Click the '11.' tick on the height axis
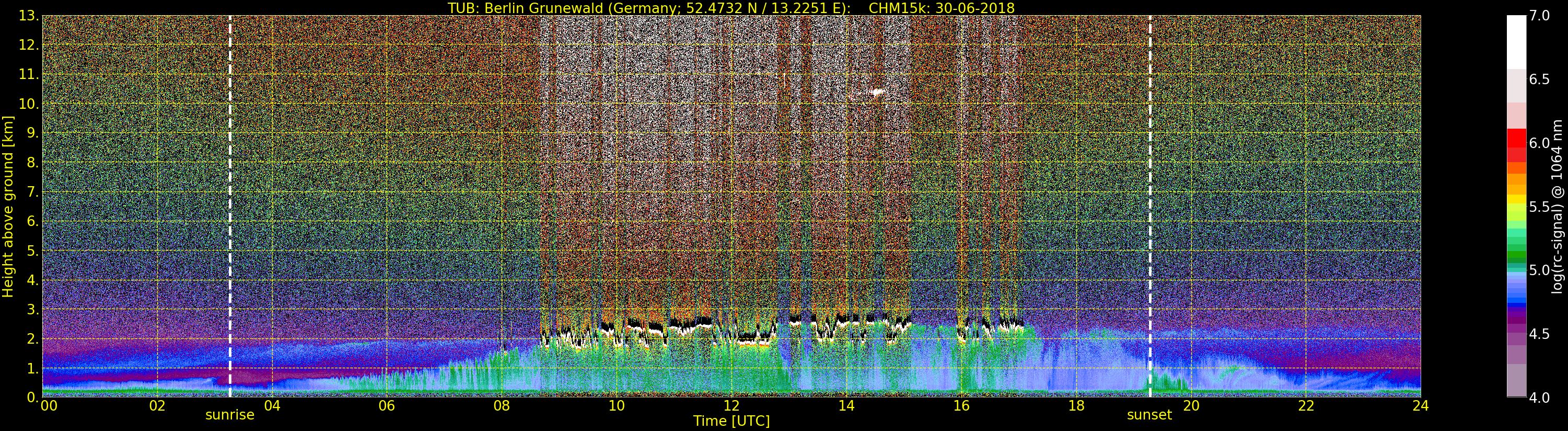Screen dimensions: 1568x431 29,74
